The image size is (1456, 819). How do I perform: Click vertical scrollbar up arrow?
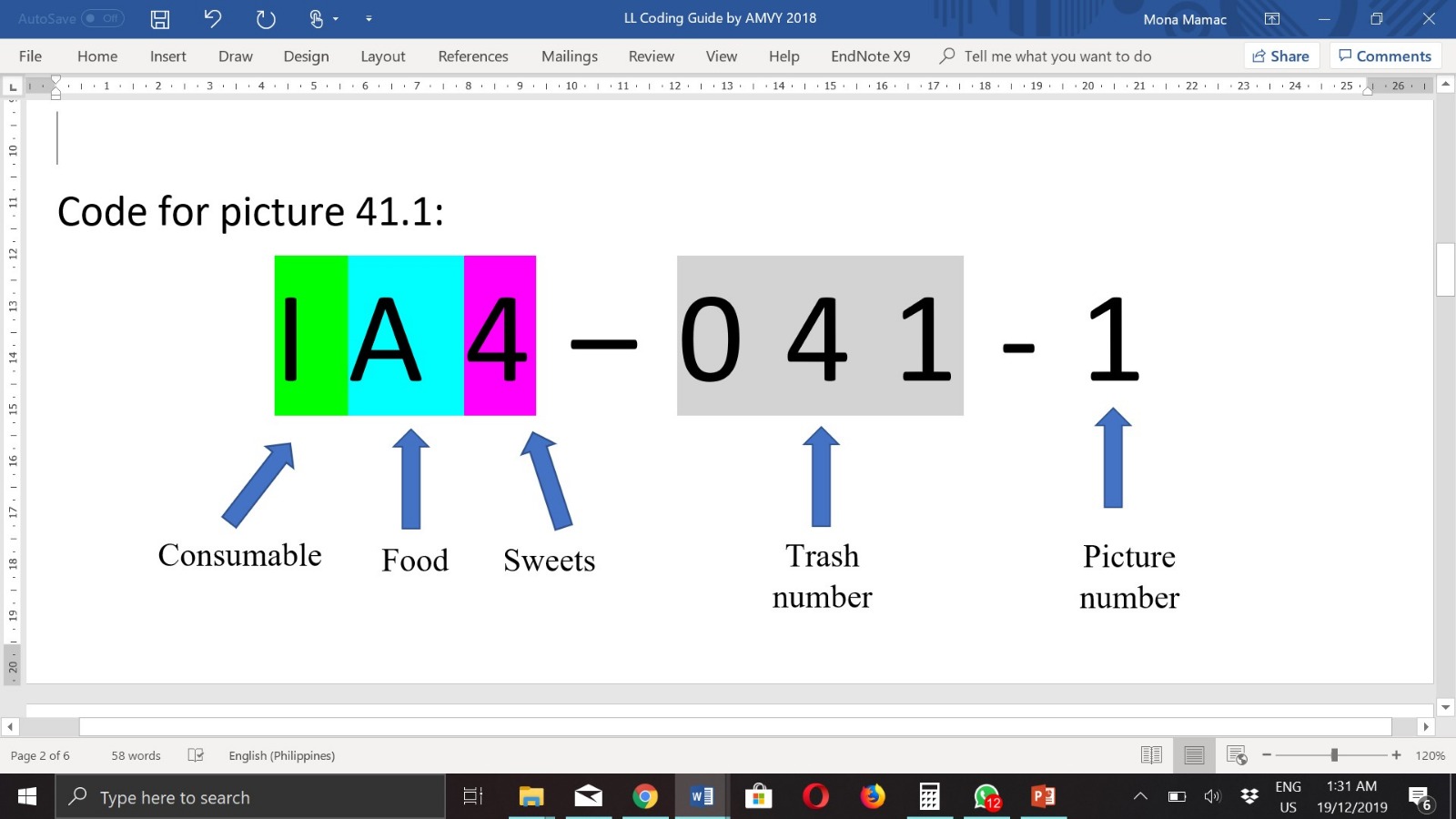click(1445, 85)
